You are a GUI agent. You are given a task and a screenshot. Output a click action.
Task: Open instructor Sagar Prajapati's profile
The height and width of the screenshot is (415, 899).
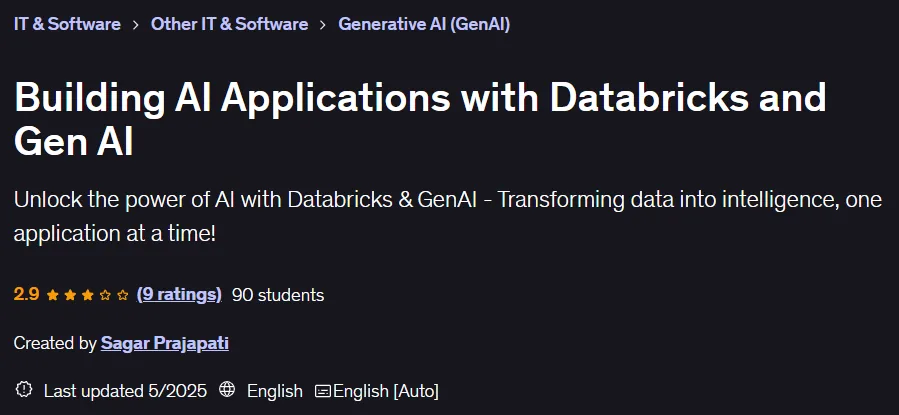[x=165, y=343]
